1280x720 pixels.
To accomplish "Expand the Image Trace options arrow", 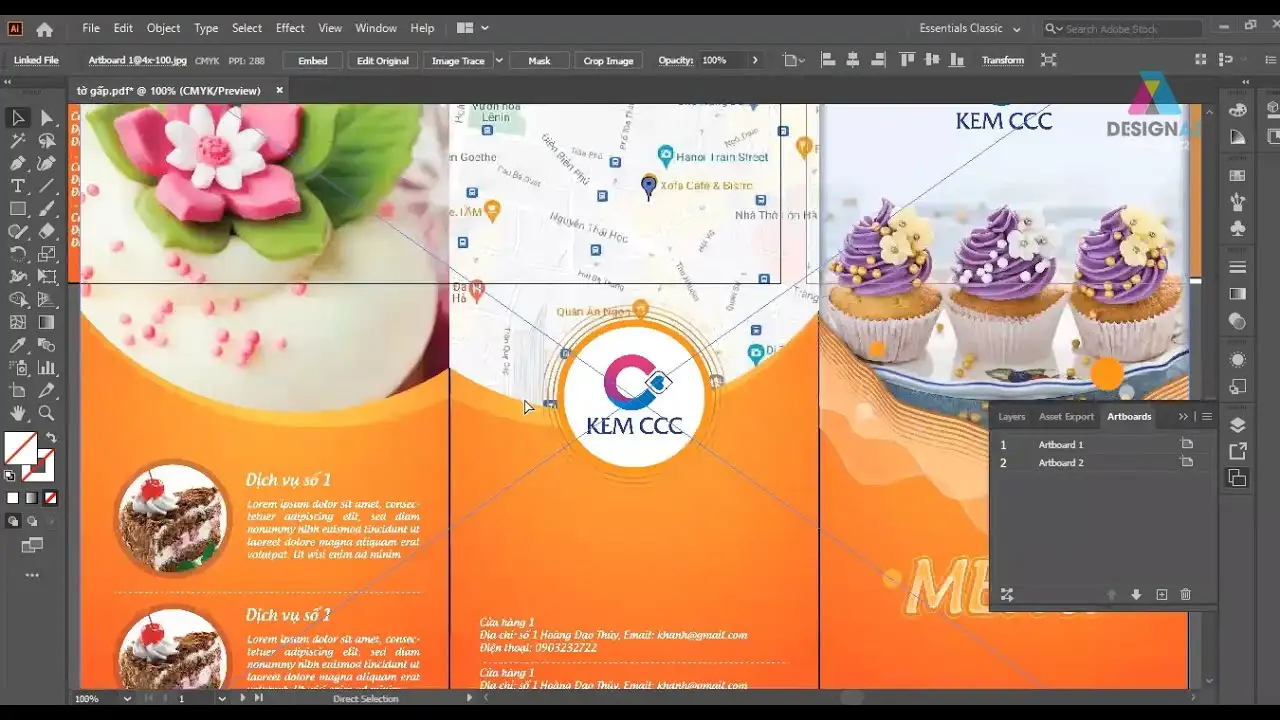I will coord(499,61).
